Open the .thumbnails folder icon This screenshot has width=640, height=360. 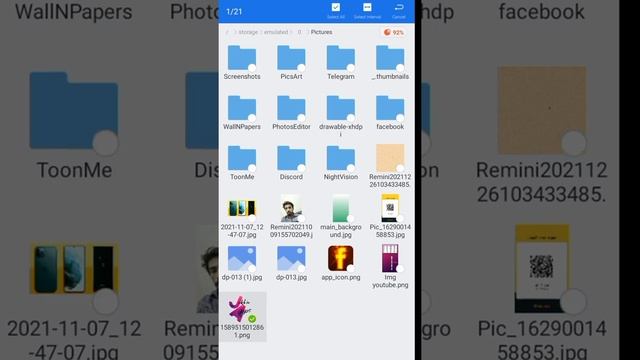[390, 58]
